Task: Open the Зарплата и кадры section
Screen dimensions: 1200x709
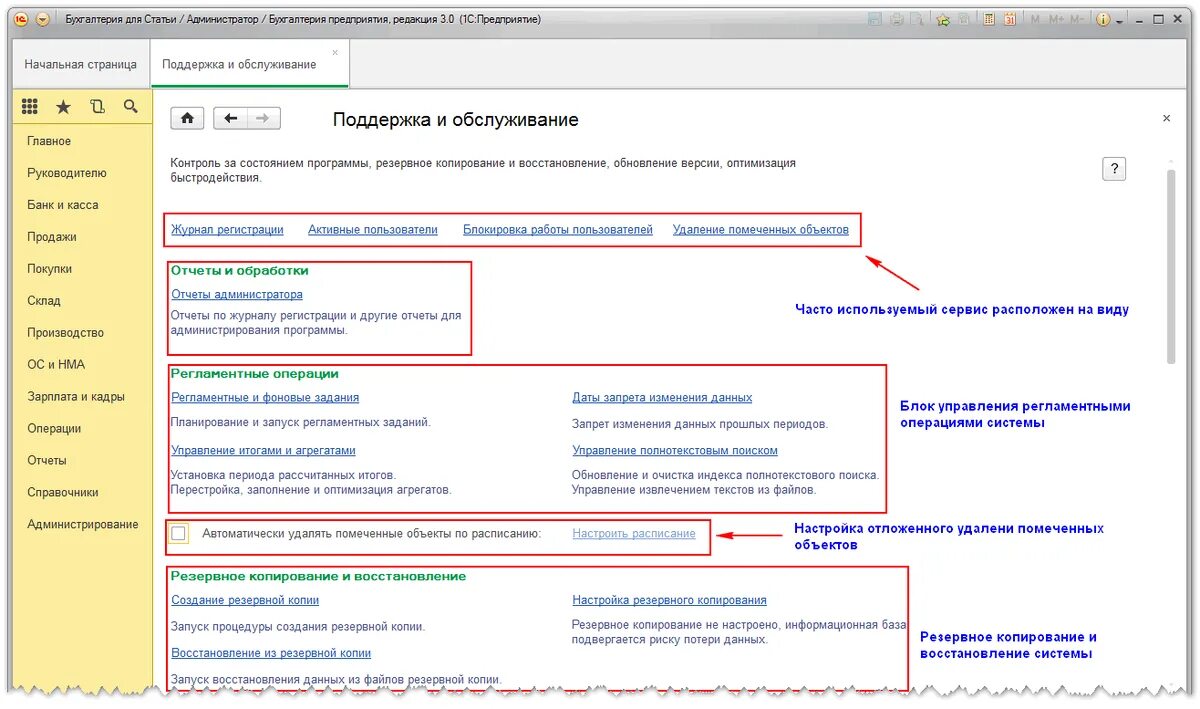Action: pos(76,397)
